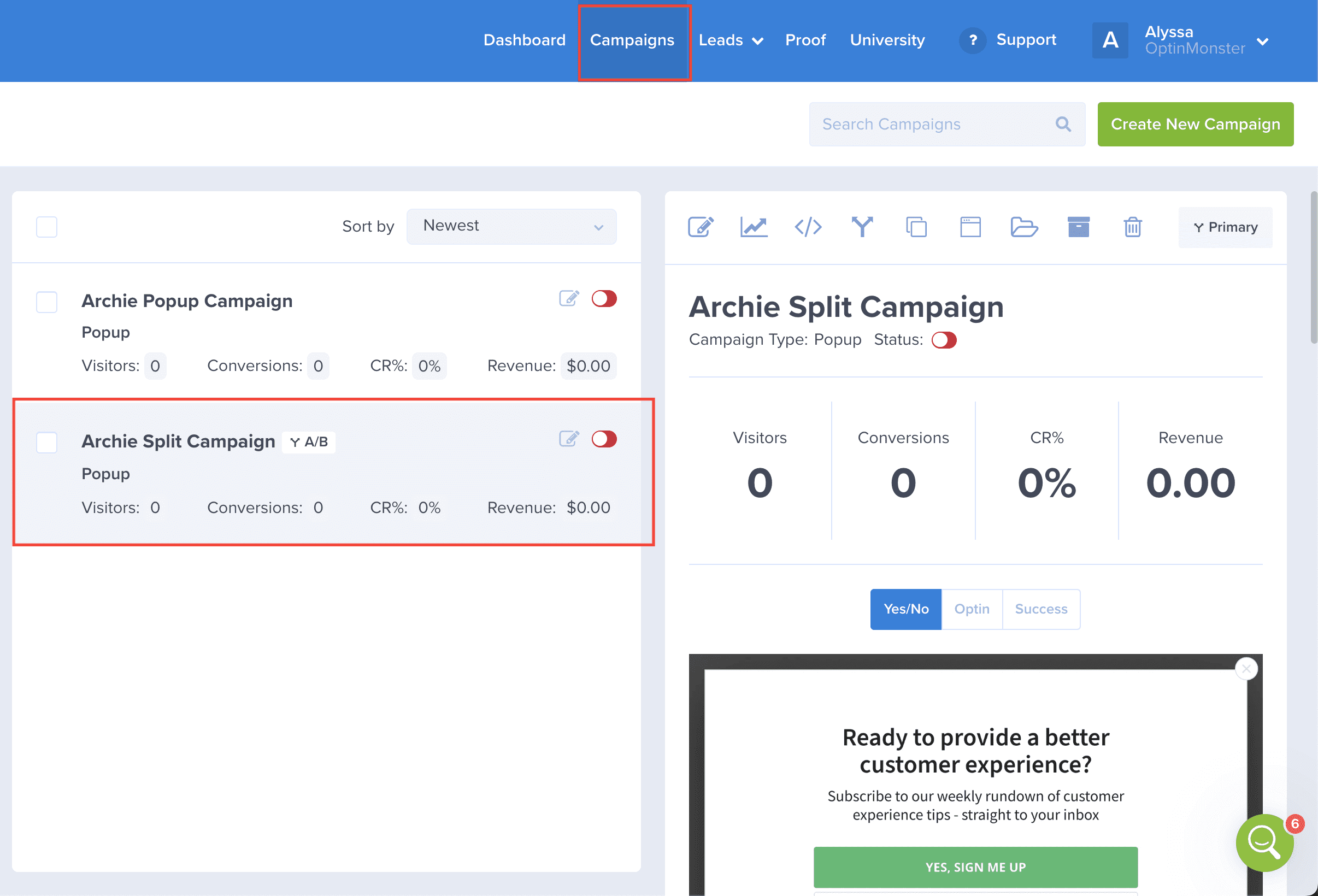The width and height of the screenshot is (1318, 896).
Task: Open the Sort by Newest dropdown
Action: (511, 226)
